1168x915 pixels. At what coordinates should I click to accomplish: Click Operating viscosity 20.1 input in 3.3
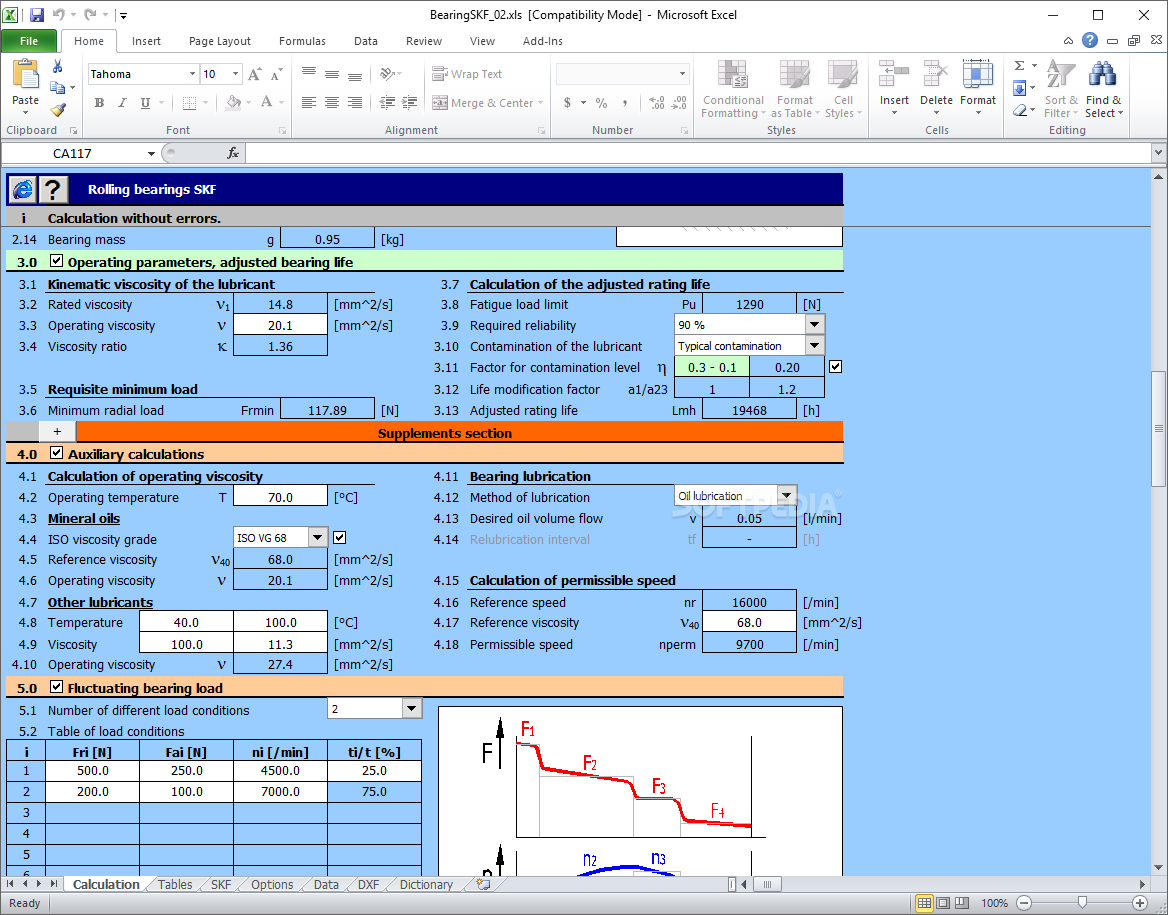pos(280,325)
